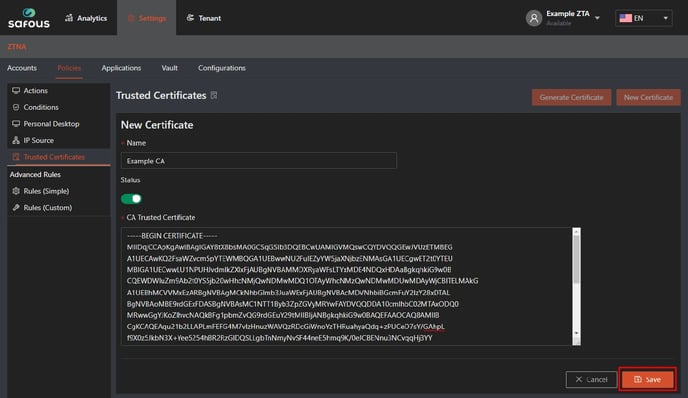Click the Rules (Custom) wrench icon
Viewport: 688px width, 398px height.
point(16,208)
